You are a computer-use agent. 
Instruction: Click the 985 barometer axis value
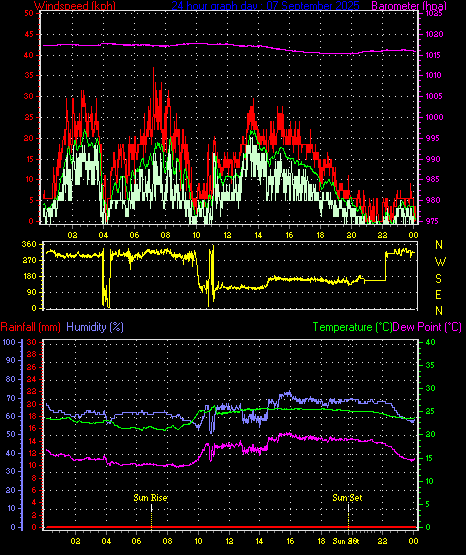tap(432, 179)
